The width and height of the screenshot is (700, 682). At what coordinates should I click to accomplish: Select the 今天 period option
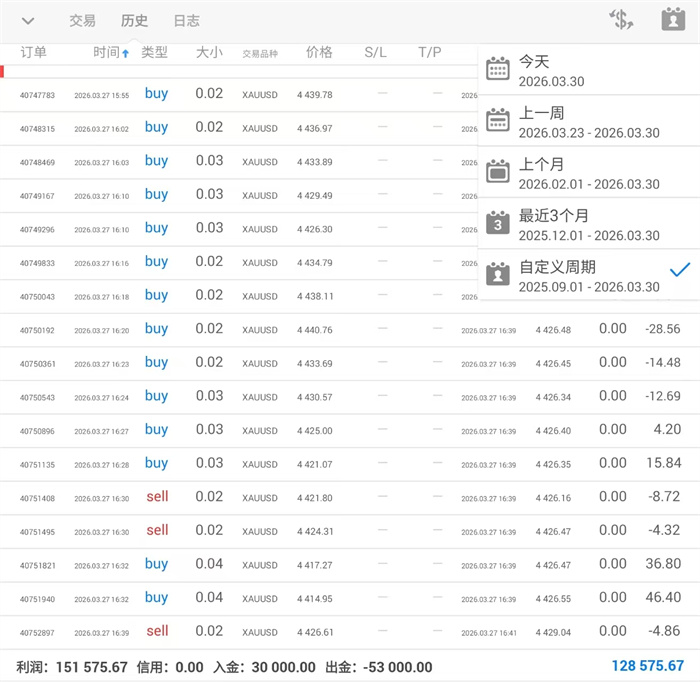click(x=588, y=70)
